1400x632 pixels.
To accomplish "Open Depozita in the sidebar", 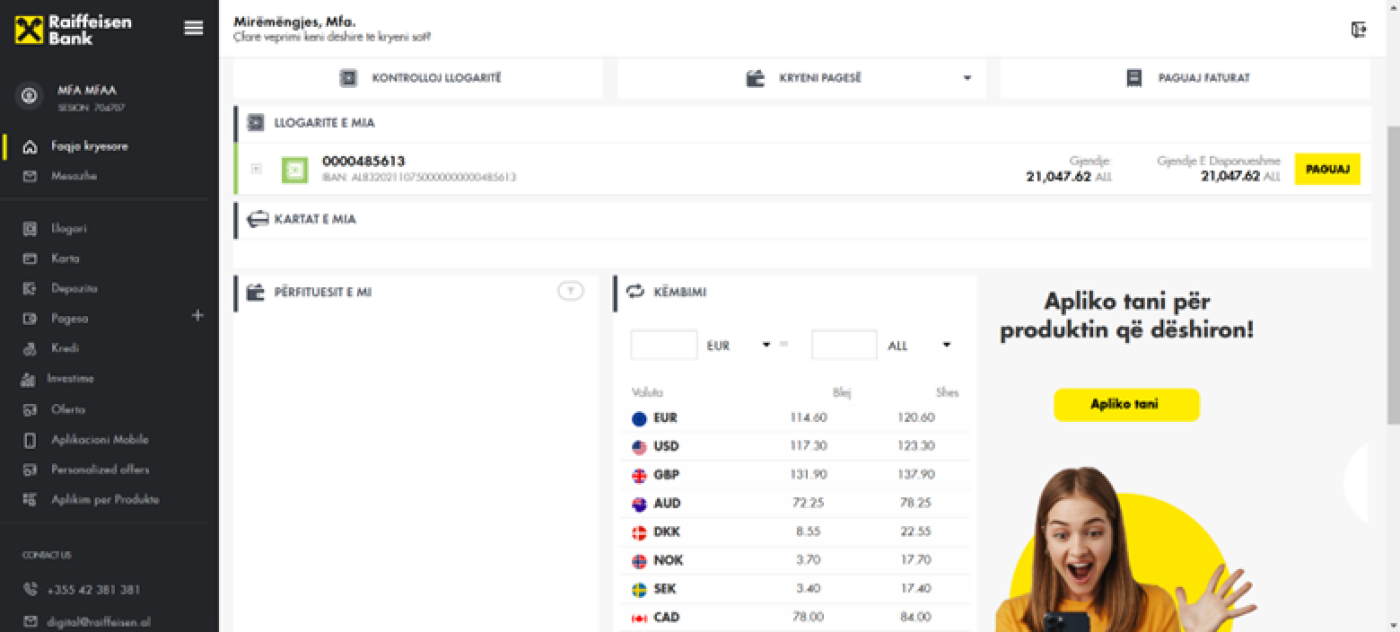I will point(74,288).
